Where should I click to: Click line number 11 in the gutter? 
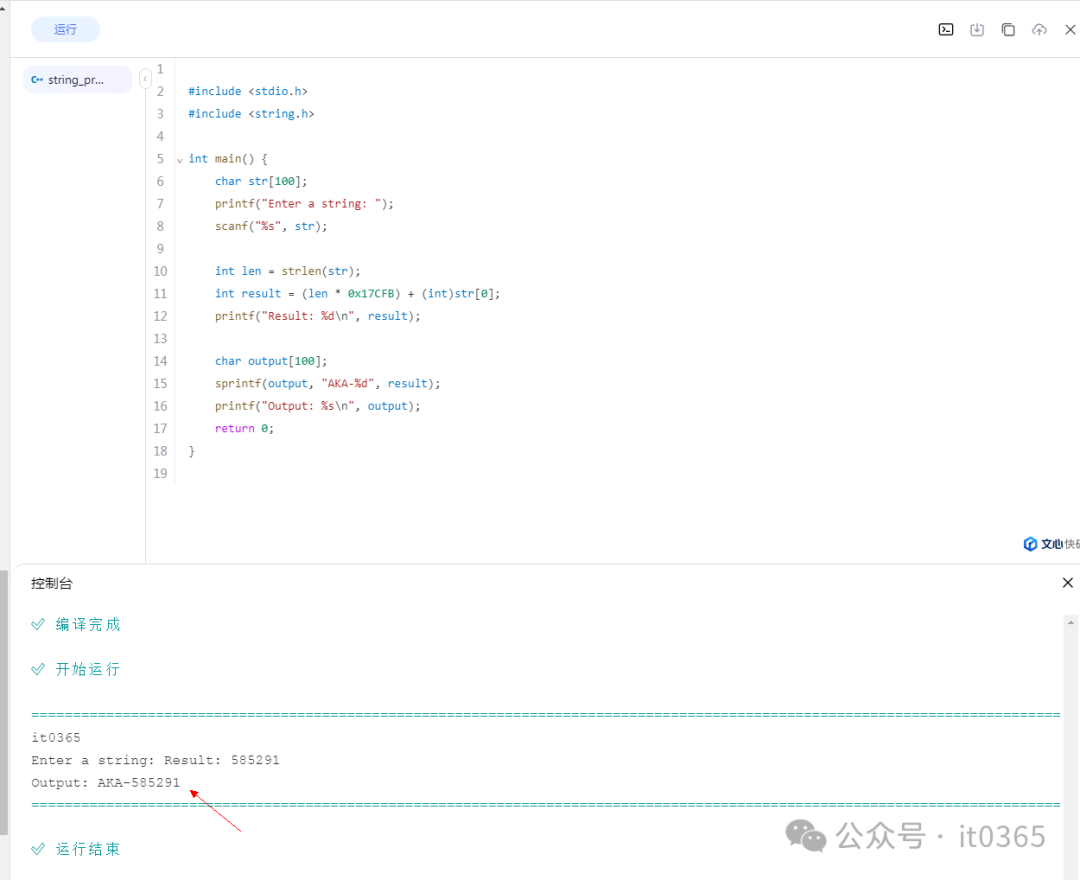tap(160, 294)
